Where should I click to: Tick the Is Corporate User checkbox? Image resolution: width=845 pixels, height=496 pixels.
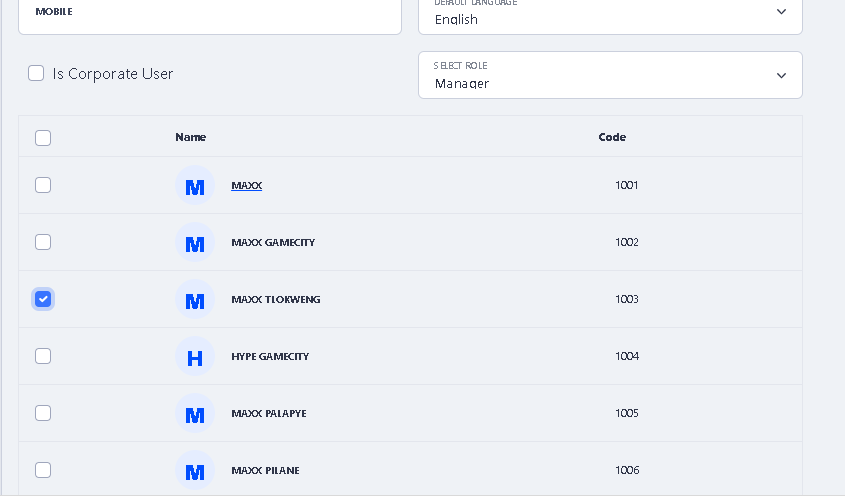pos(36,73)
